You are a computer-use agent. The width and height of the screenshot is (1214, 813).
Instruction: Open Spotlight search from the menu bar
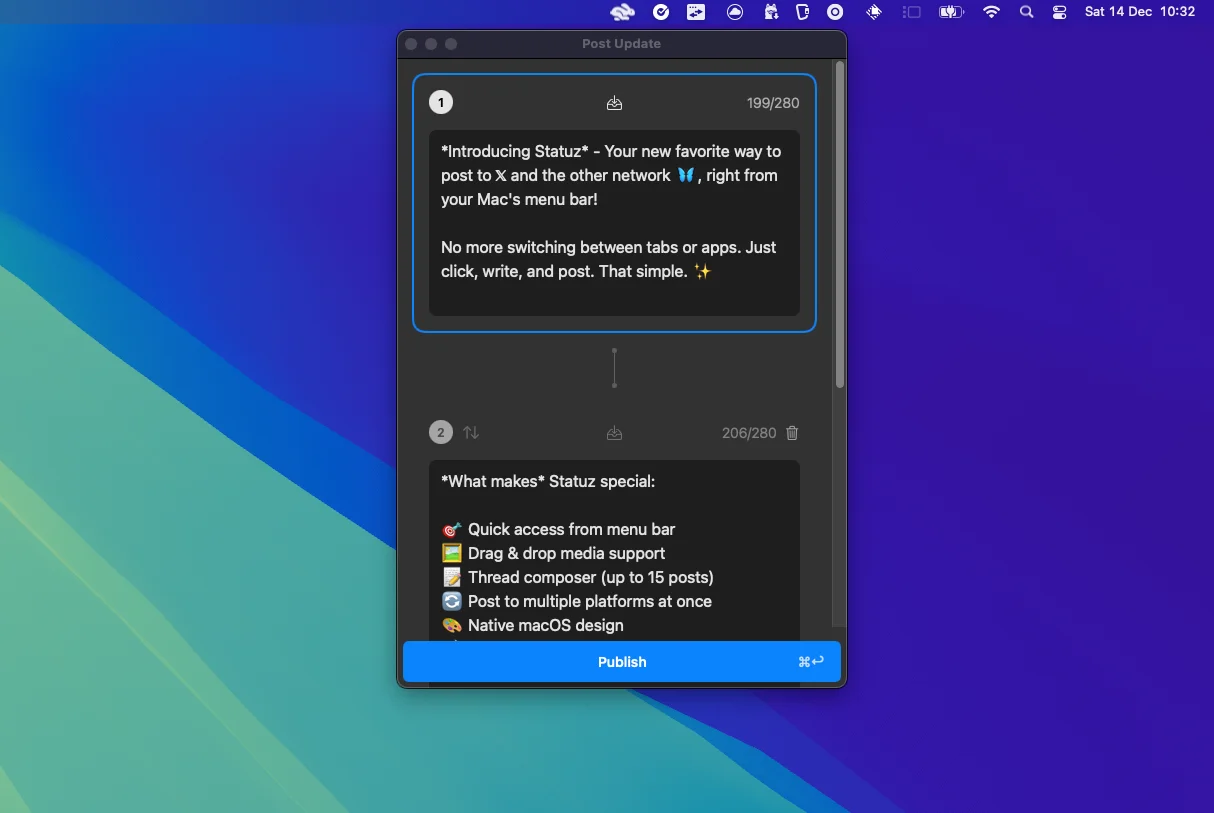pyautogui.click(x=1026, y=12)
